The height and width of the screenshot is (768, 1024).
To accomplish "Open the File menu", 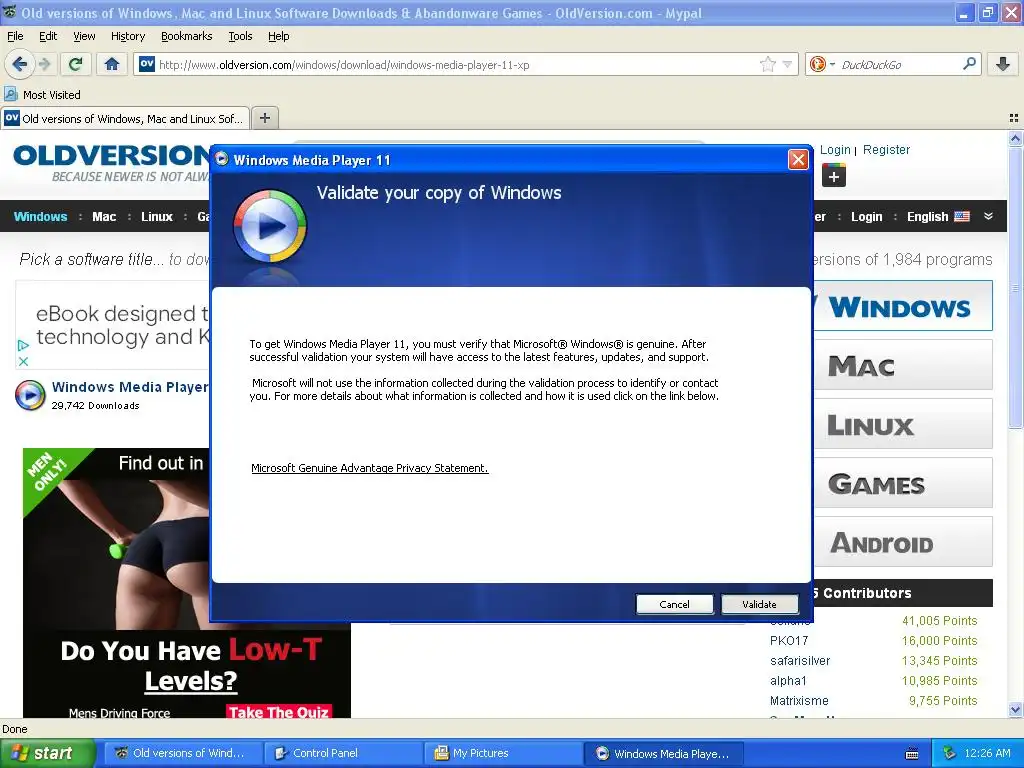I will 15,36.
